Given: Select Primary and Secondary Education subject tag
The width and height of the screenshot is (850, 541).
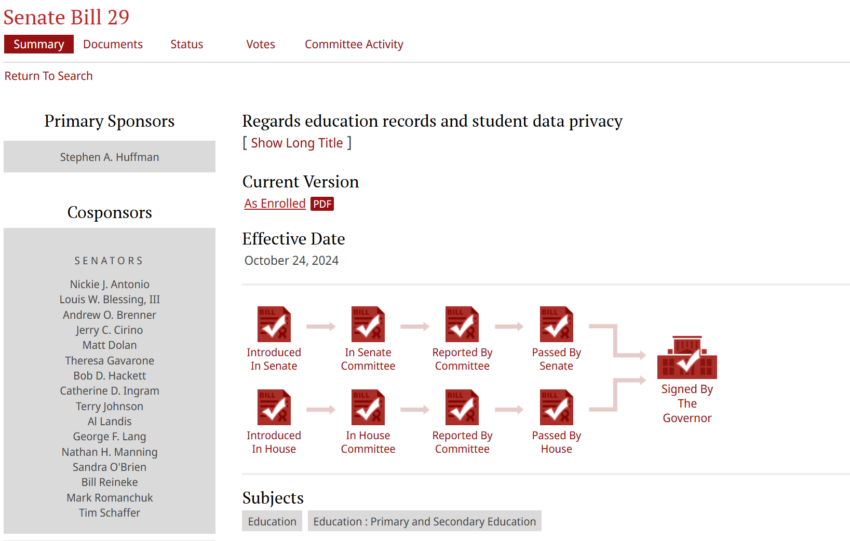Looking at the screenshot, I should [425, 521].
